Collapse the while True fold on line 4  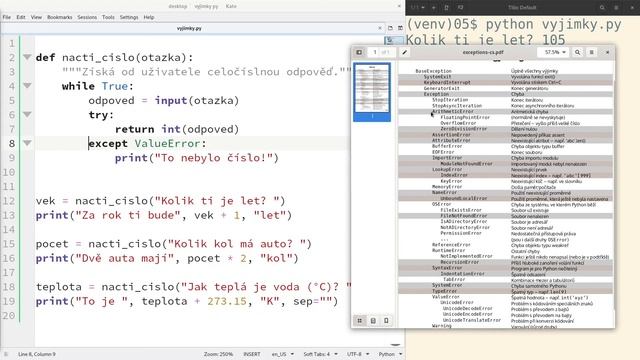point(27,86)
